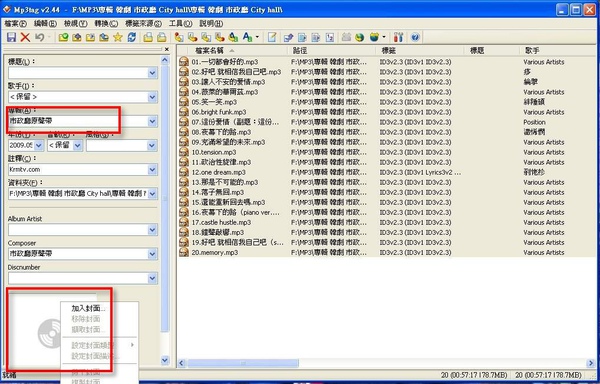Click the file list horizontal scrollbar thumb
Screen dimensions: 600x384
point(243,363)
